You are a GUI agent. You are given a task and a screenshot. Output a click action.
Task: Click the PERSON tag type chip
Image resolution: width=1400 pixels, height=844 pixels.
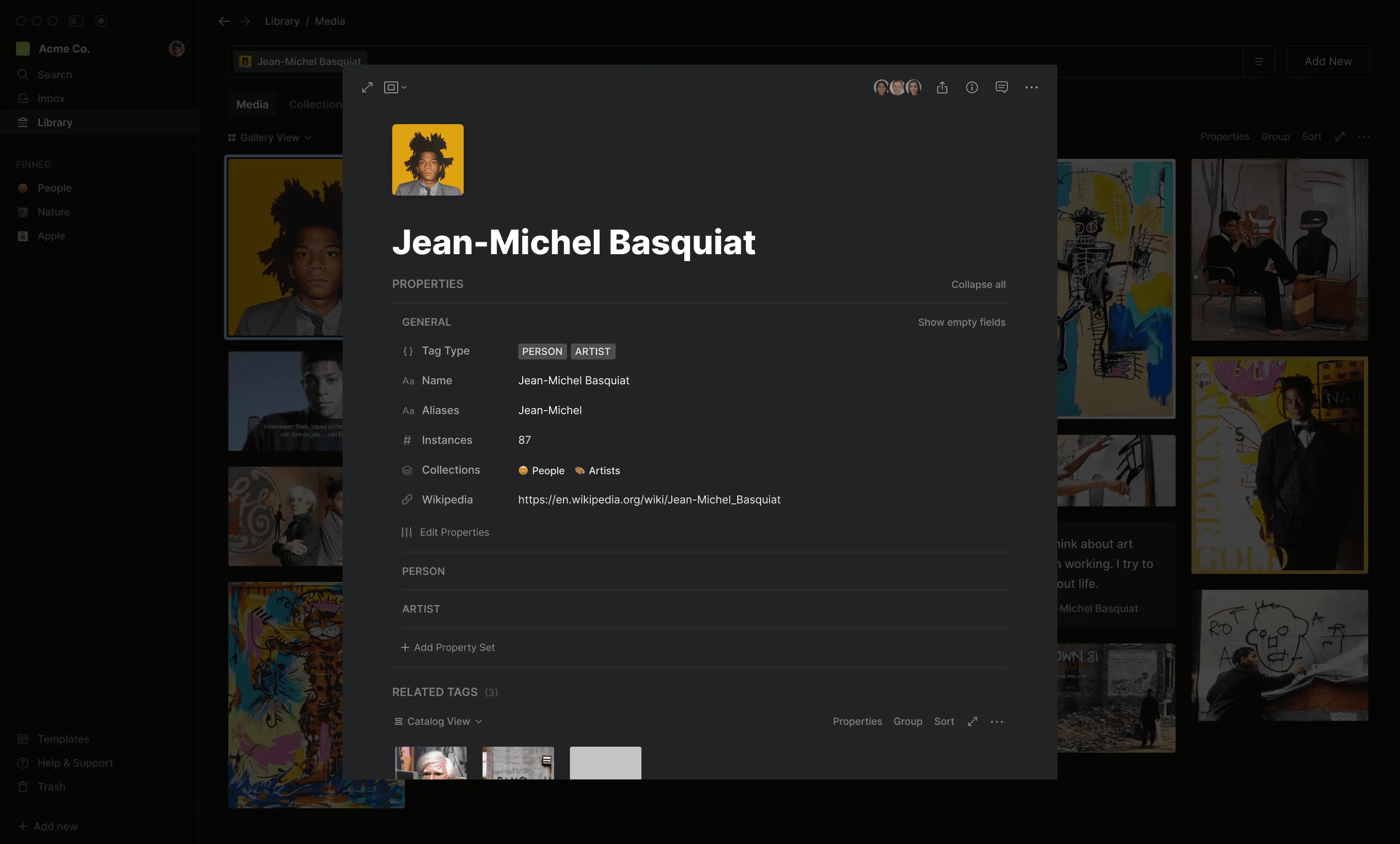[x=542, y=351]
